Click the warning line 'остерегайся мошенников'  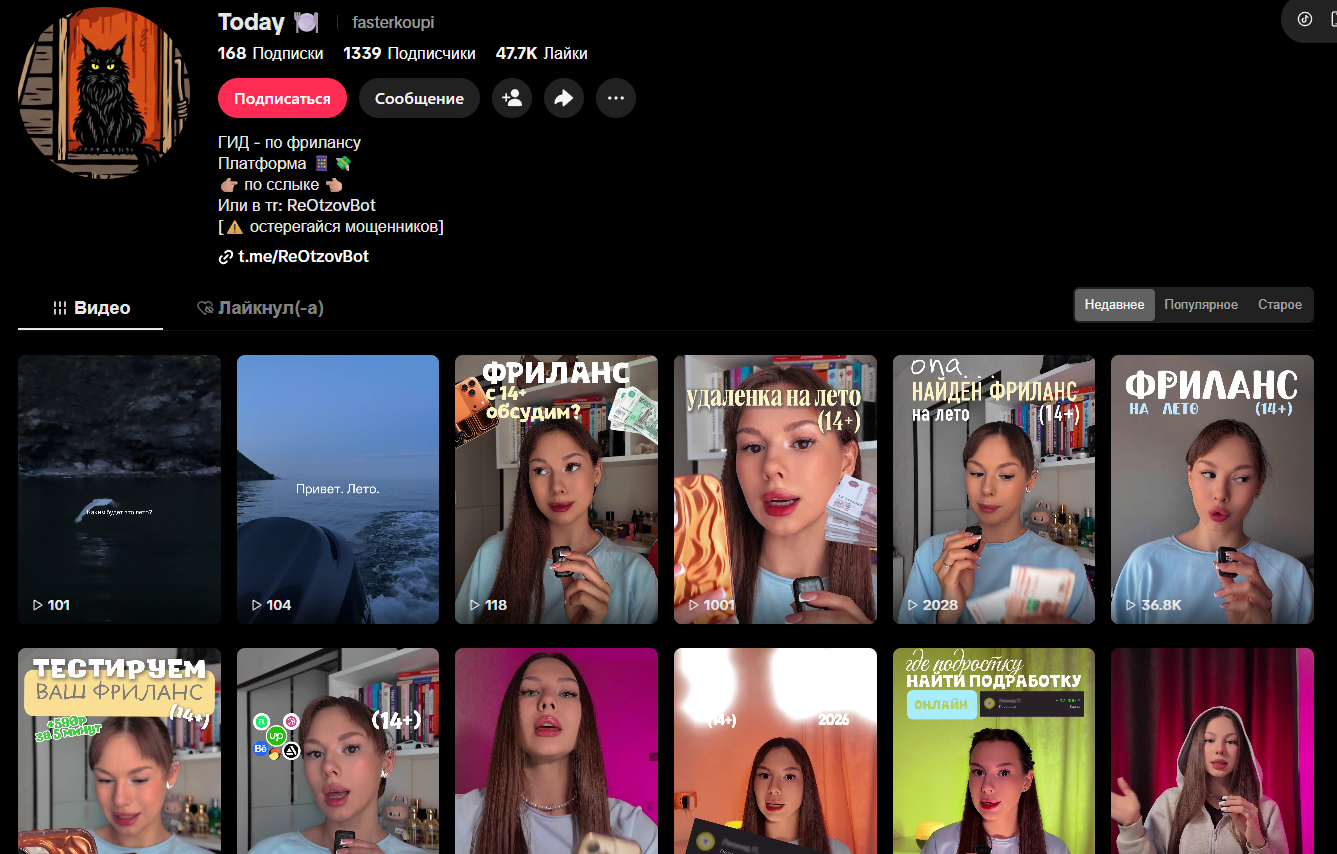(x=331, y=226)
